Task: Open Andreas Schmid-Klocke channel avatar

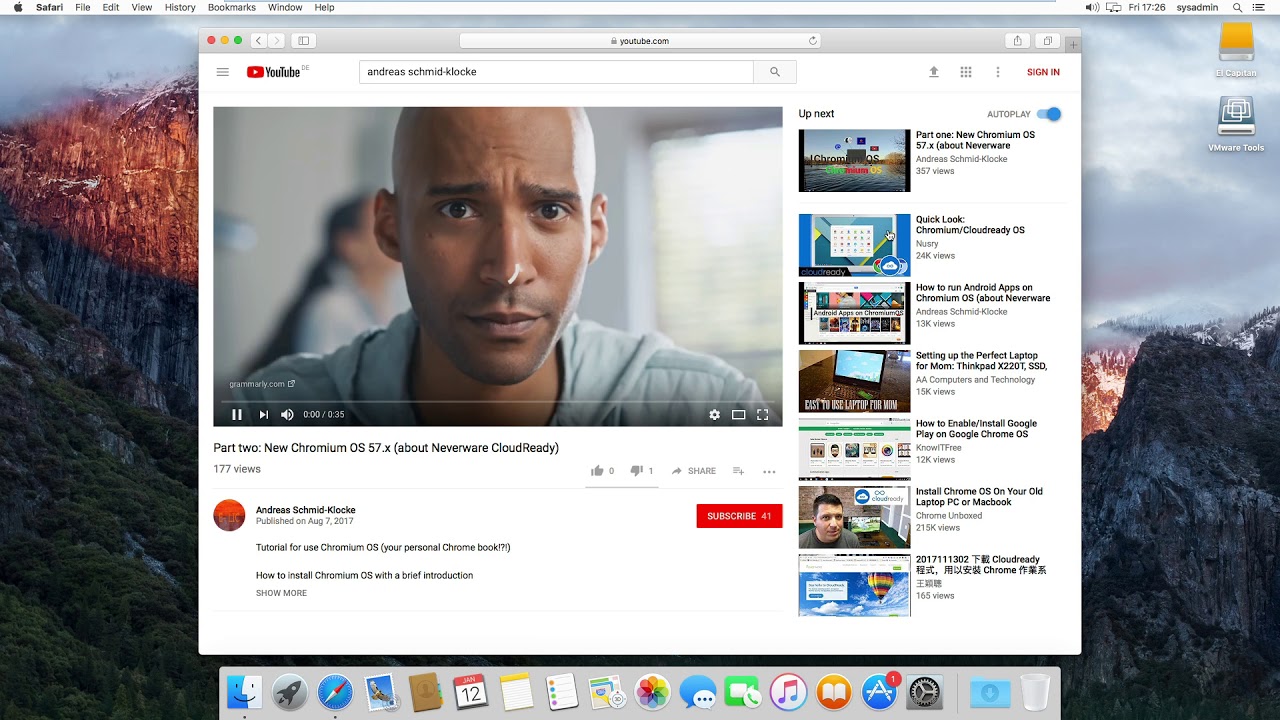Action: coord(229,515)
